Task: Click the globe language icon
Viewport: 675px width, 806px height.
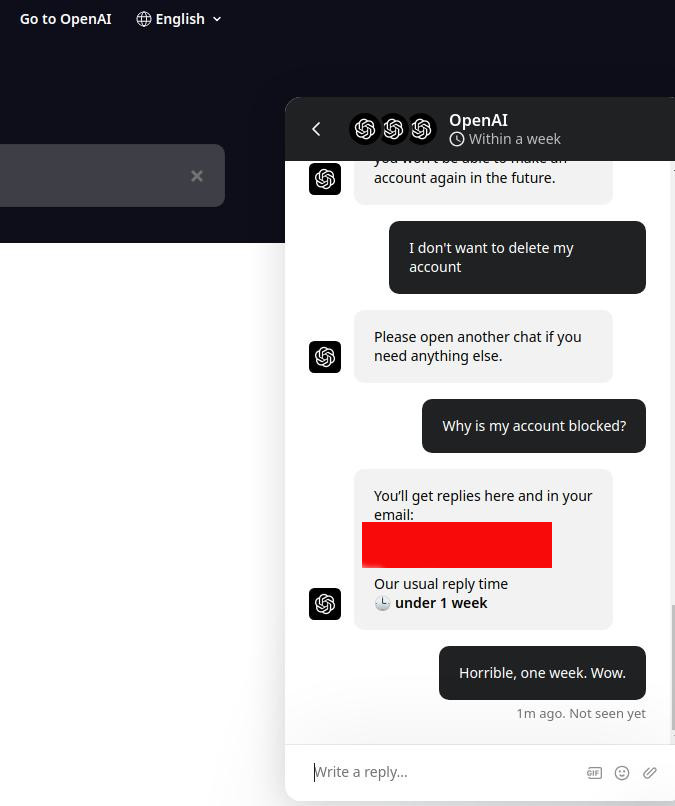Action: (144, 19)
